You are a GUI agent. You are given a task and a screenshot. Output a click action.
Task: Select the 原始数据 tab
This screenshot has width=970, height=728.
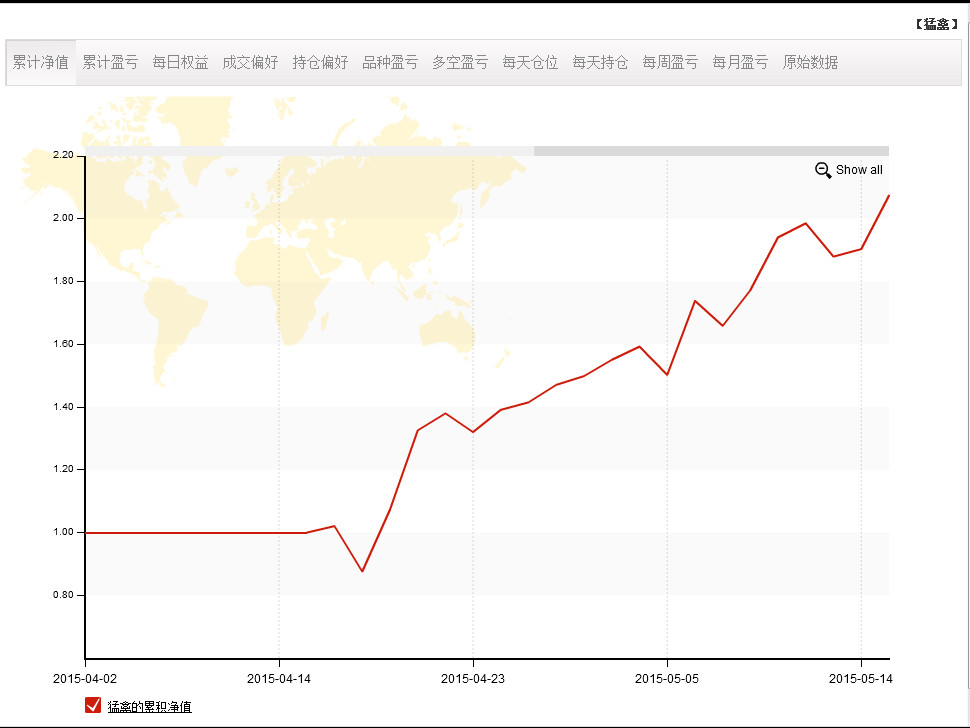click(810, 62)
